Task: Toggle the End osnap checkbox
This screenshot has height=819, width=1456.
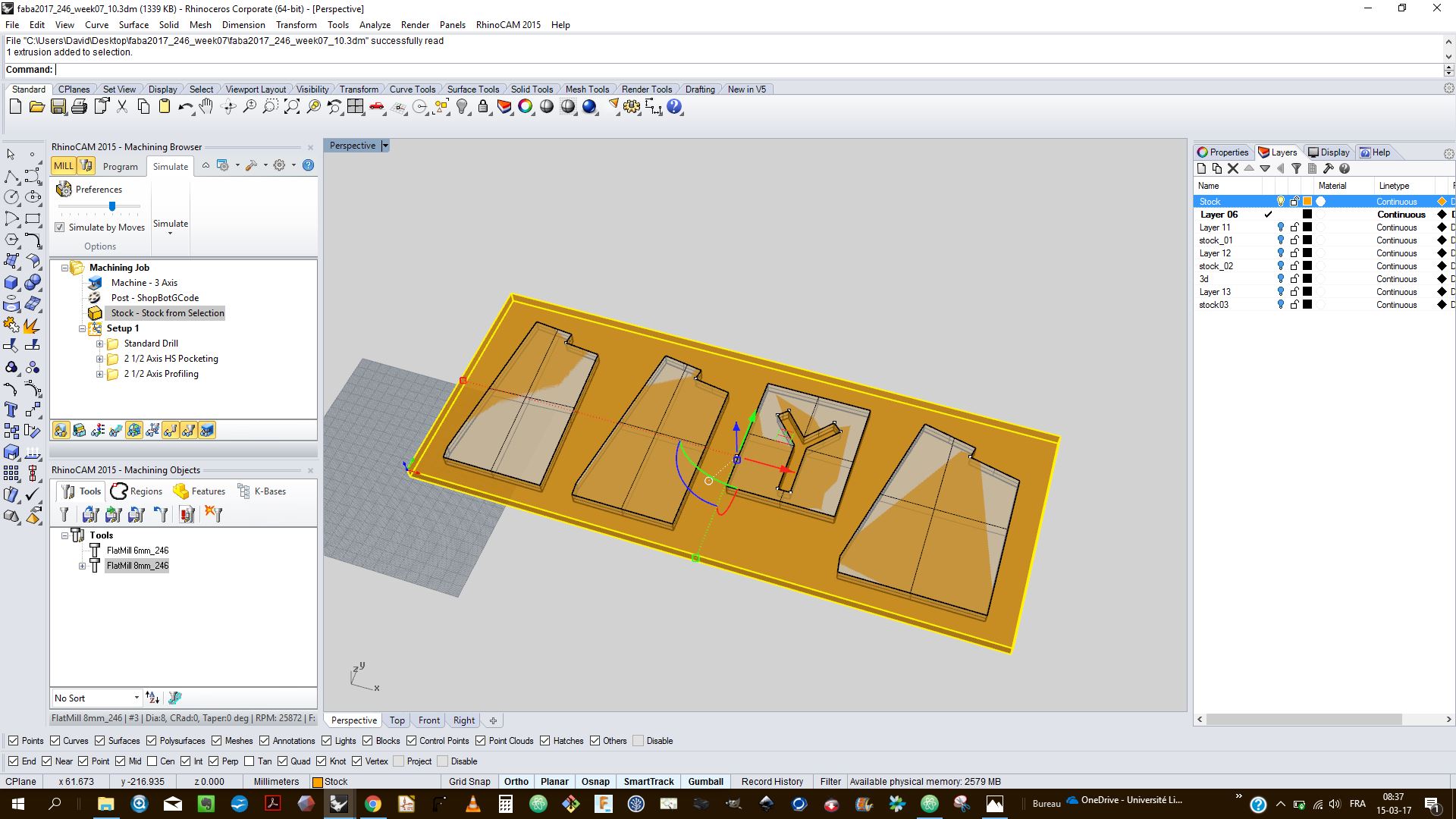Action: click(13, 761)
